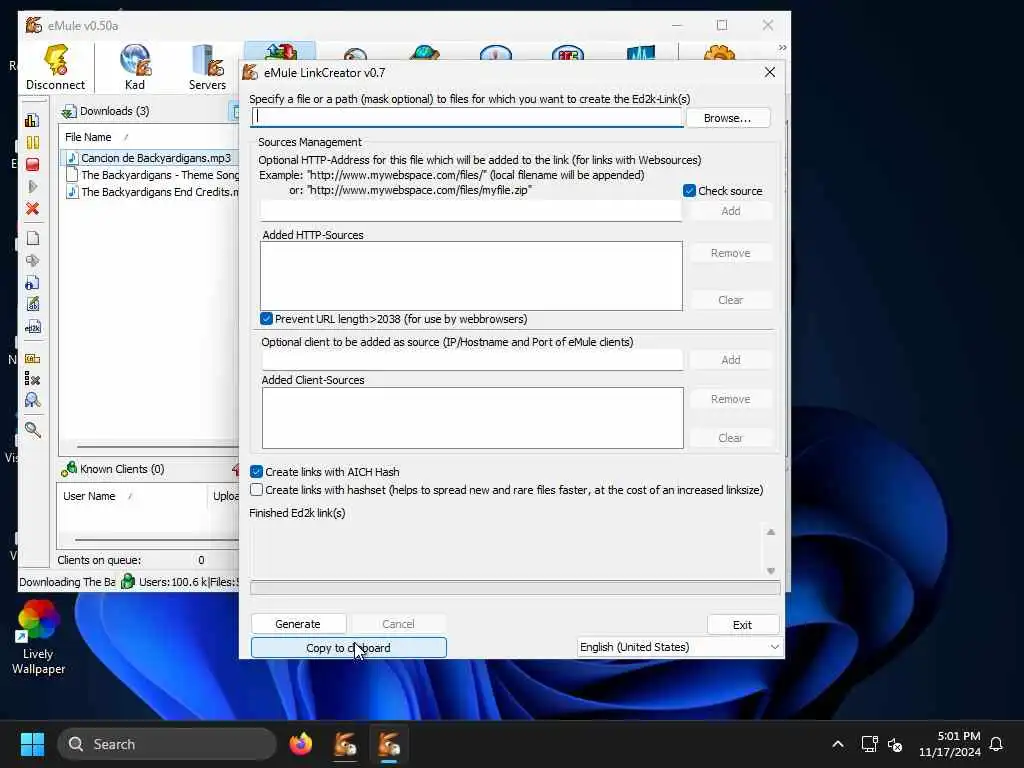Click the yellow Pause download icon
The image size is (1024, 768).
coord(32,142)
